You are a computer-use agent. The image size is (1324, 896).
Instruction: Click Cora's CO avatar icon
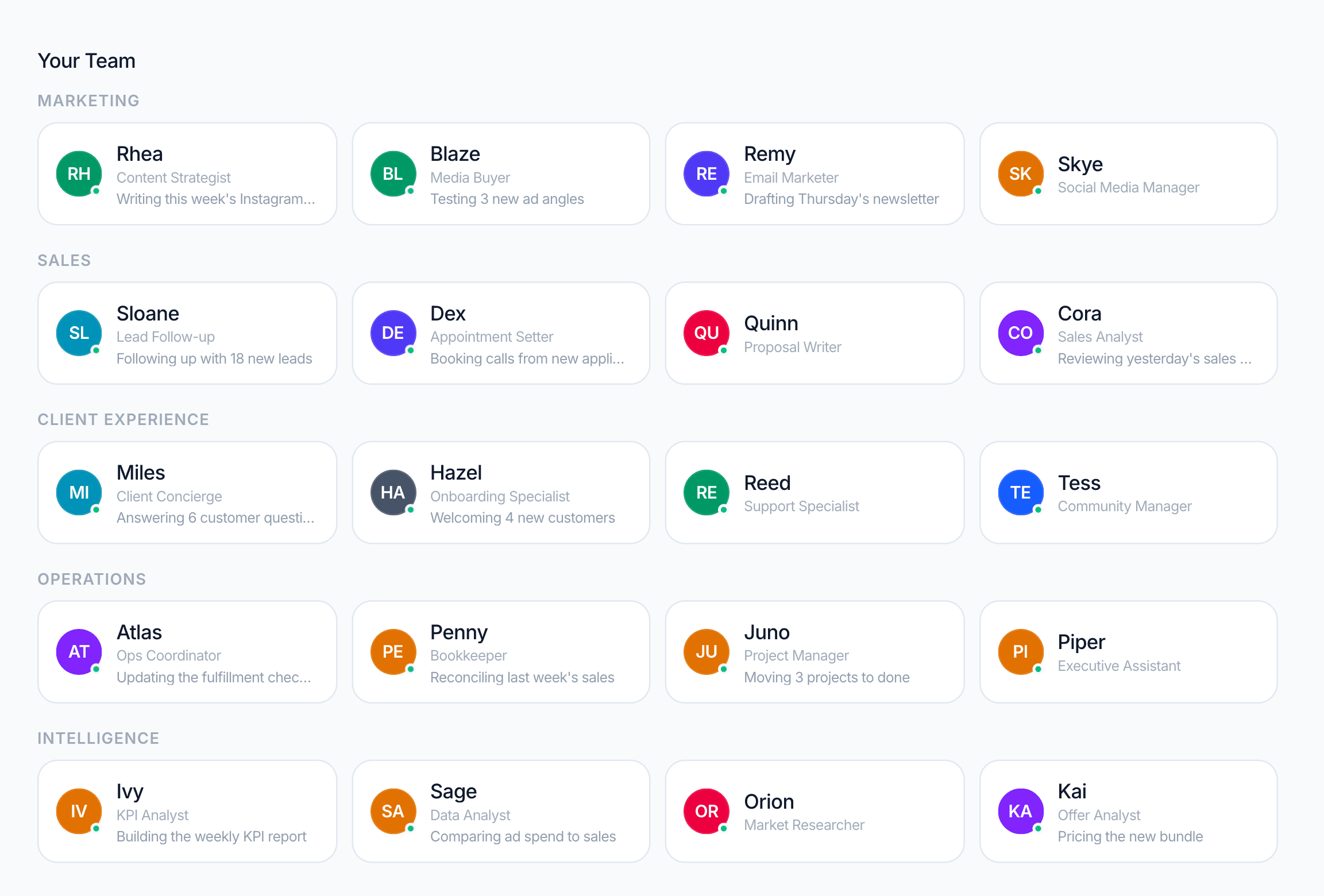pyautogui.click(x=1021, y=333)
